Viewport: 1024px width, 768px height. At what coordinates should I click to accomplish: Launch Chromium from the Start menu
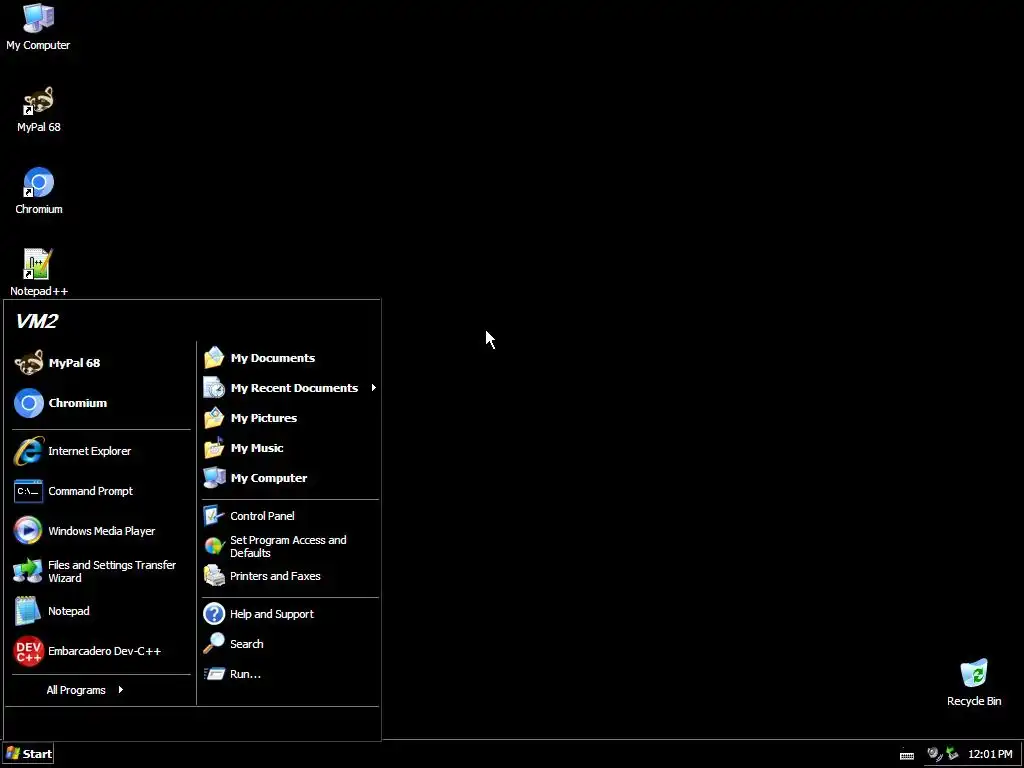tap(101, 403)
